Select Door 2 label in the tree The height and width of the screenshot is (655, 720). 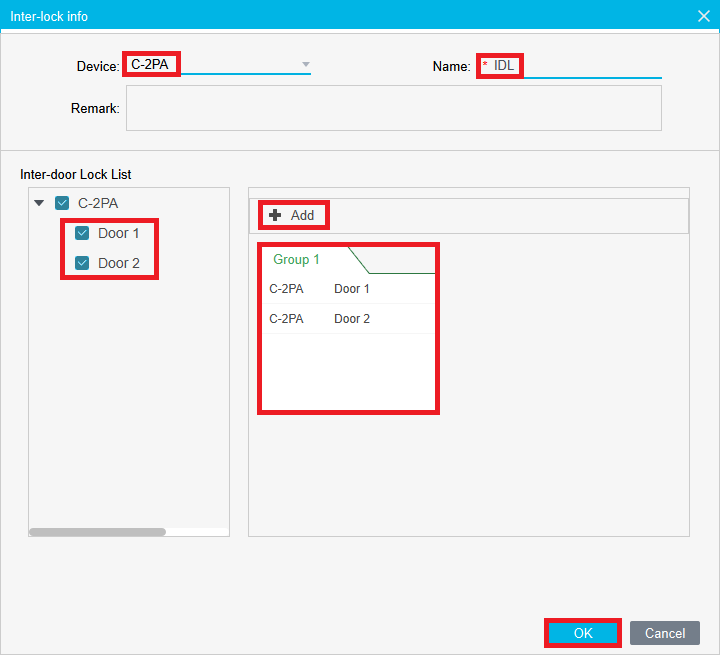coord(118,263)
